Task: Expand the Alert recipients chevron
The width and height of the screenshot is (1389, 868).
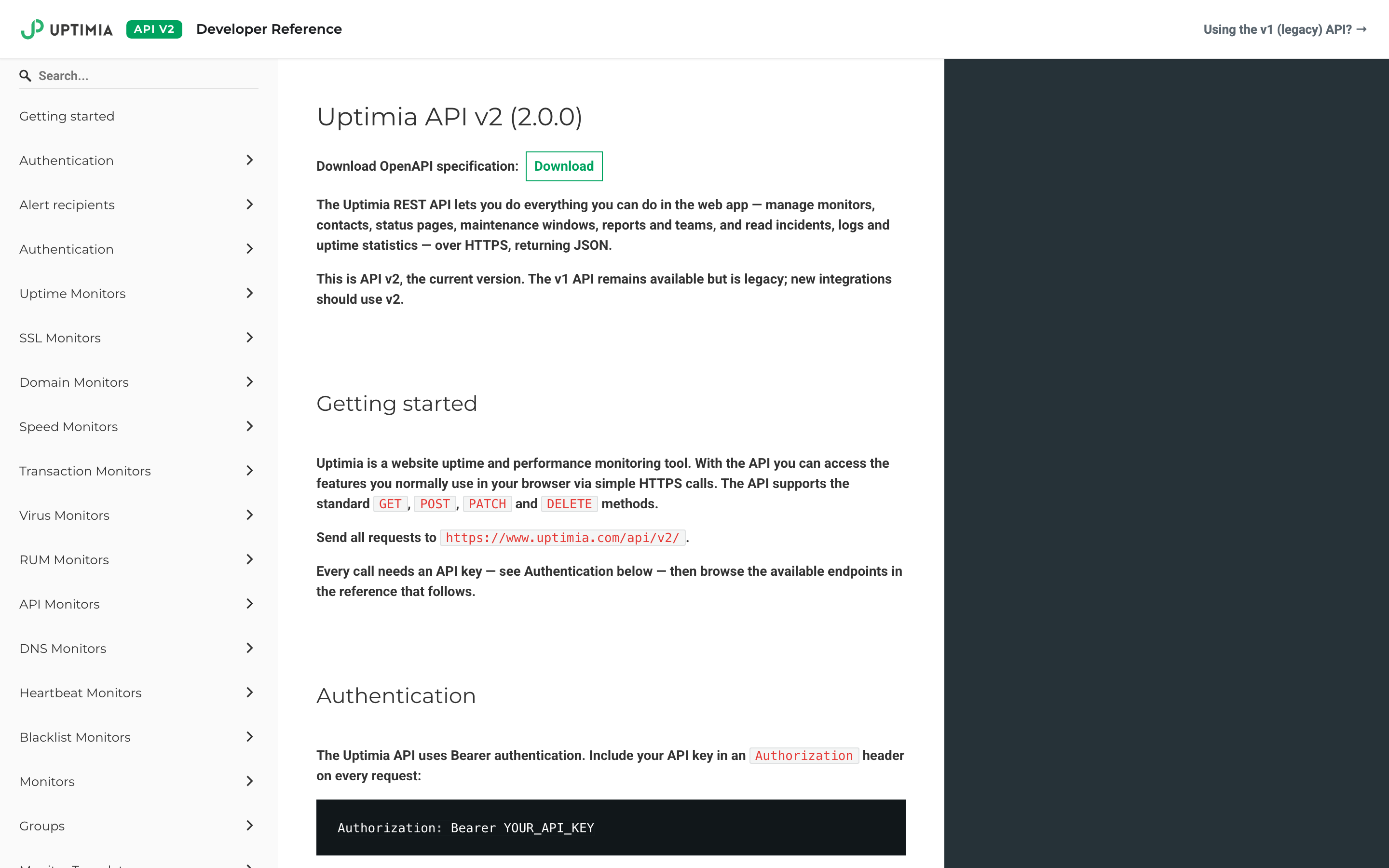Action: (x=250, y=204)
